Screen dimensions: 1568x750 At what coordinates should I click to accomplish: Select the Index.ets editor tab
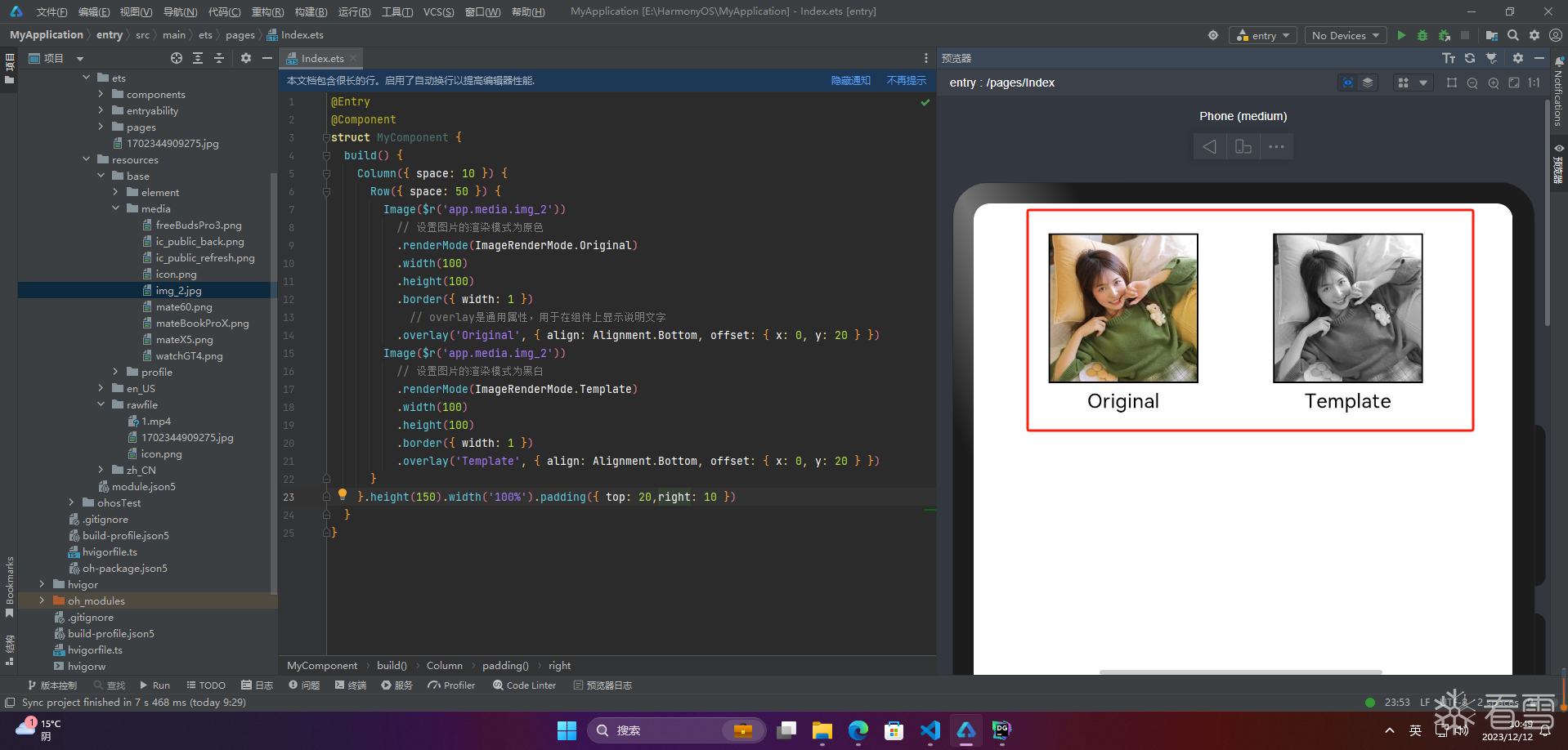click(321, 58)
